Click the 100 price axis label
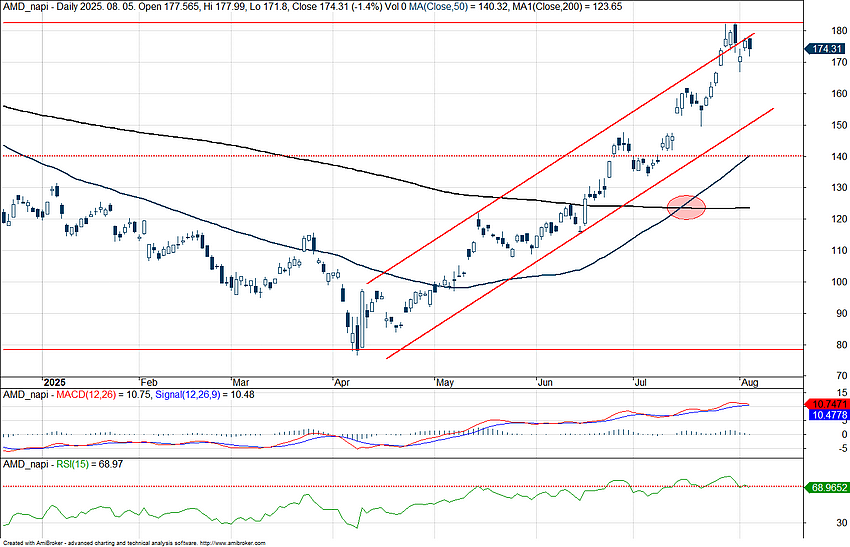 [x=839, y=281]
